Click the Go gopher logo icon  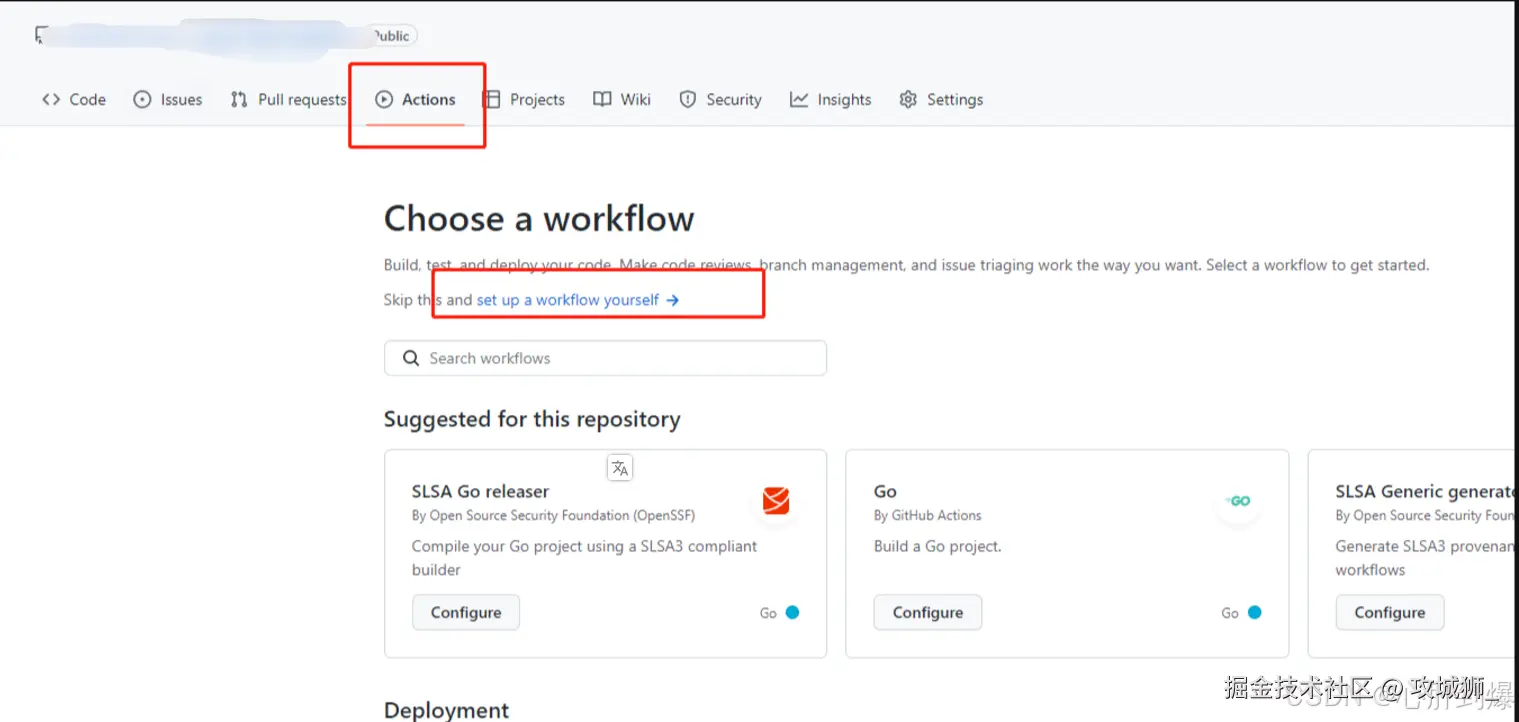coord(1238,501)
